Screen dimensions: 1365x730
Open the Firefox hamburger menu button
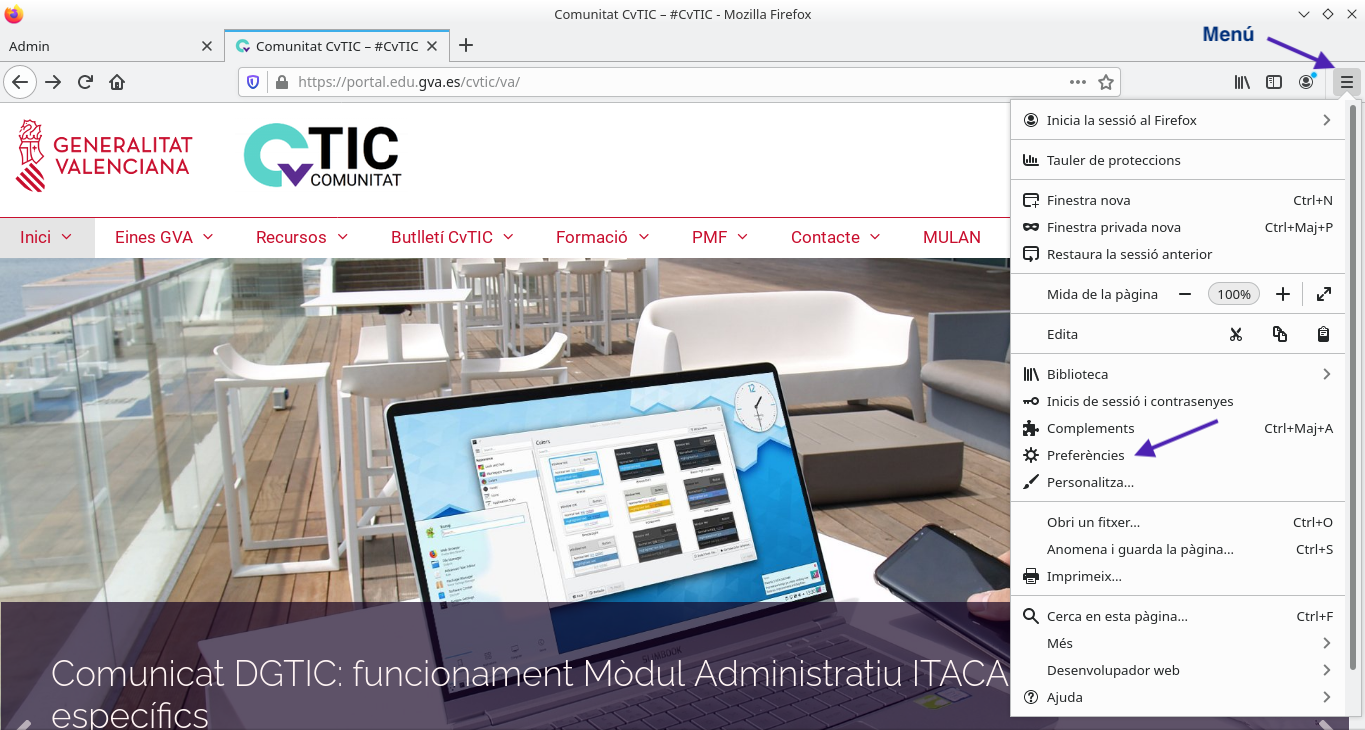pos(1347,82)
